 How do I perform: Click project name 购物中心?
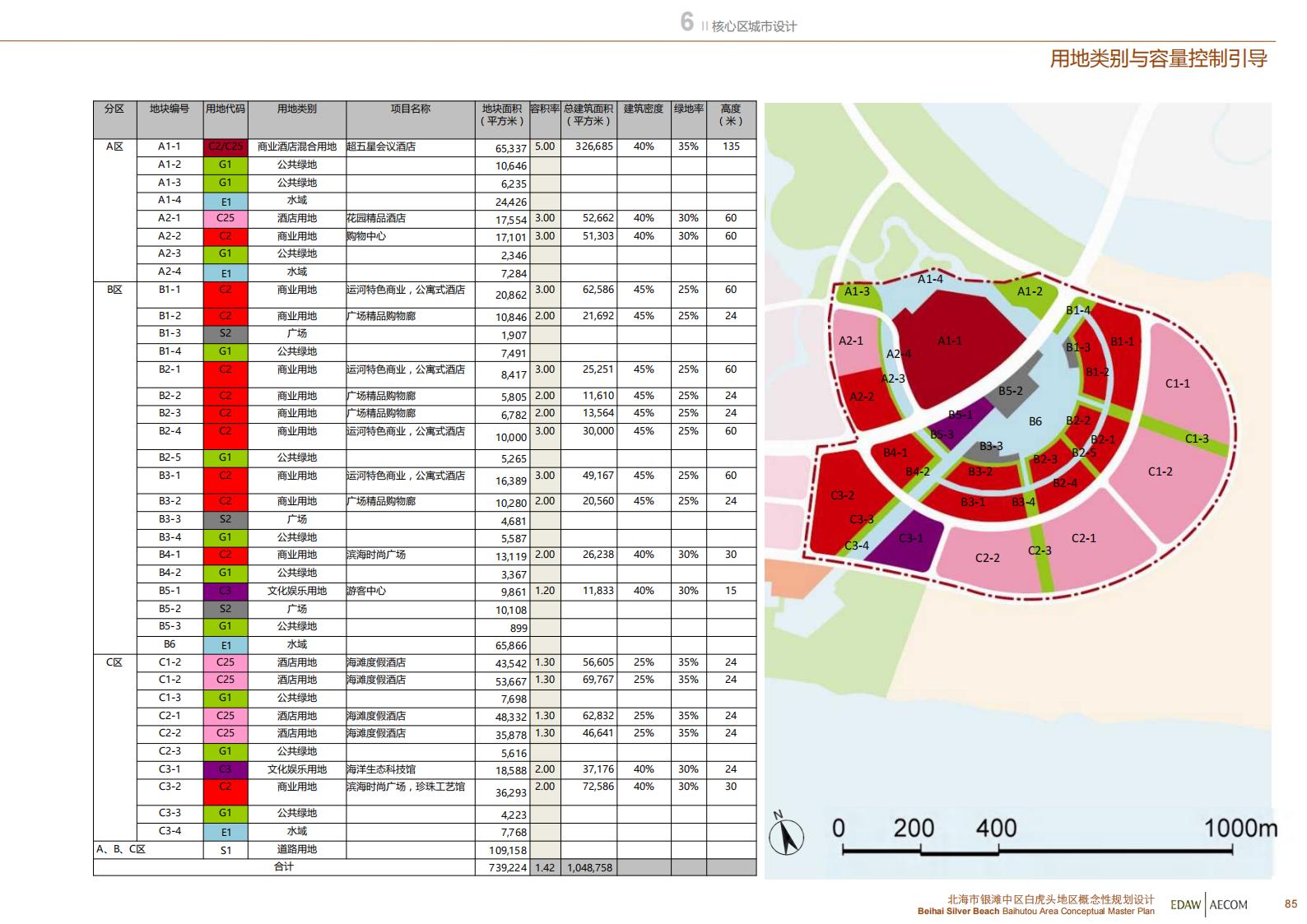tap(366, 236)
